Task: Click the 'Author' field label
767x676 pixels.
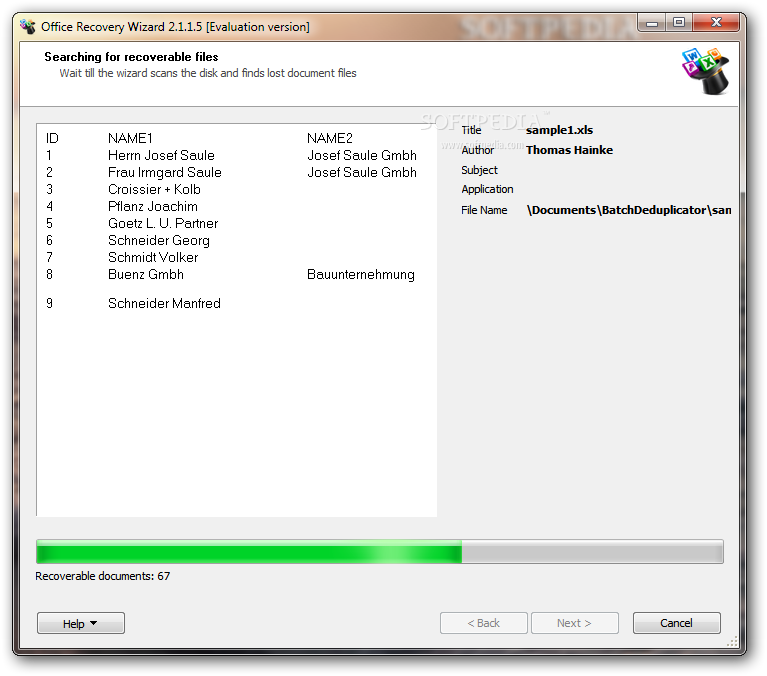Action: coord(477,150)
